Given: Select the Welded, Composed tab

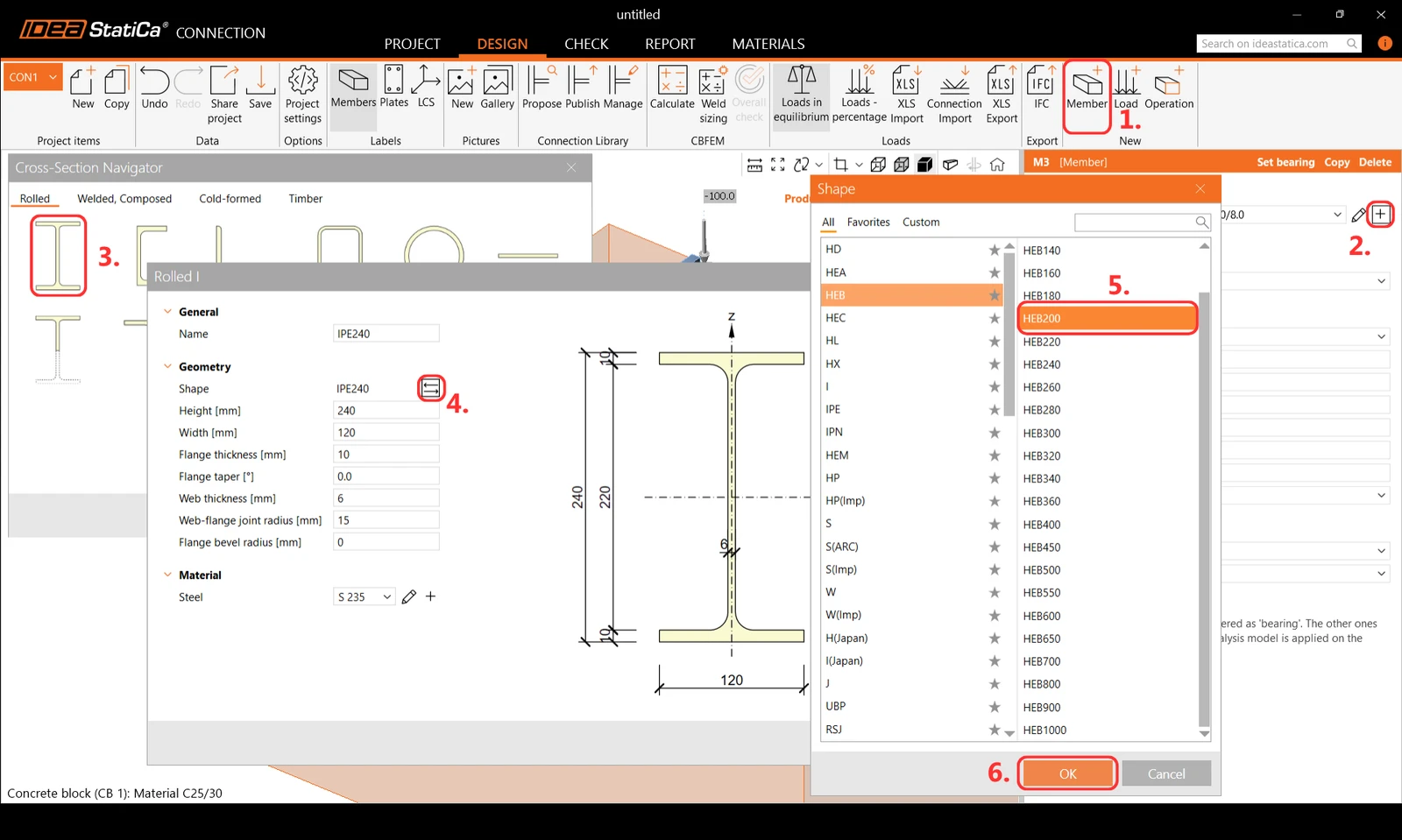Looking at the screenshot, I should tap(124, 199).
